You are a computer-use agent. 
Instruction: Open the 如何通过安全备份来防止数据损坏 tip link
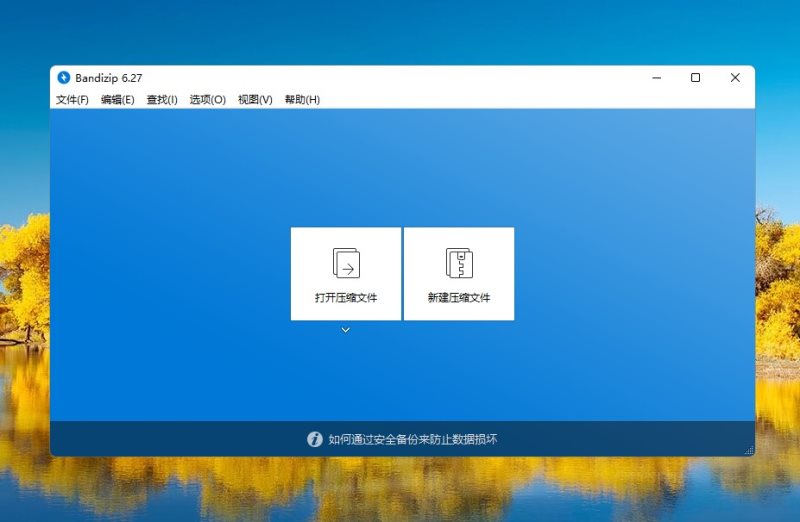[x=412, y=439]
